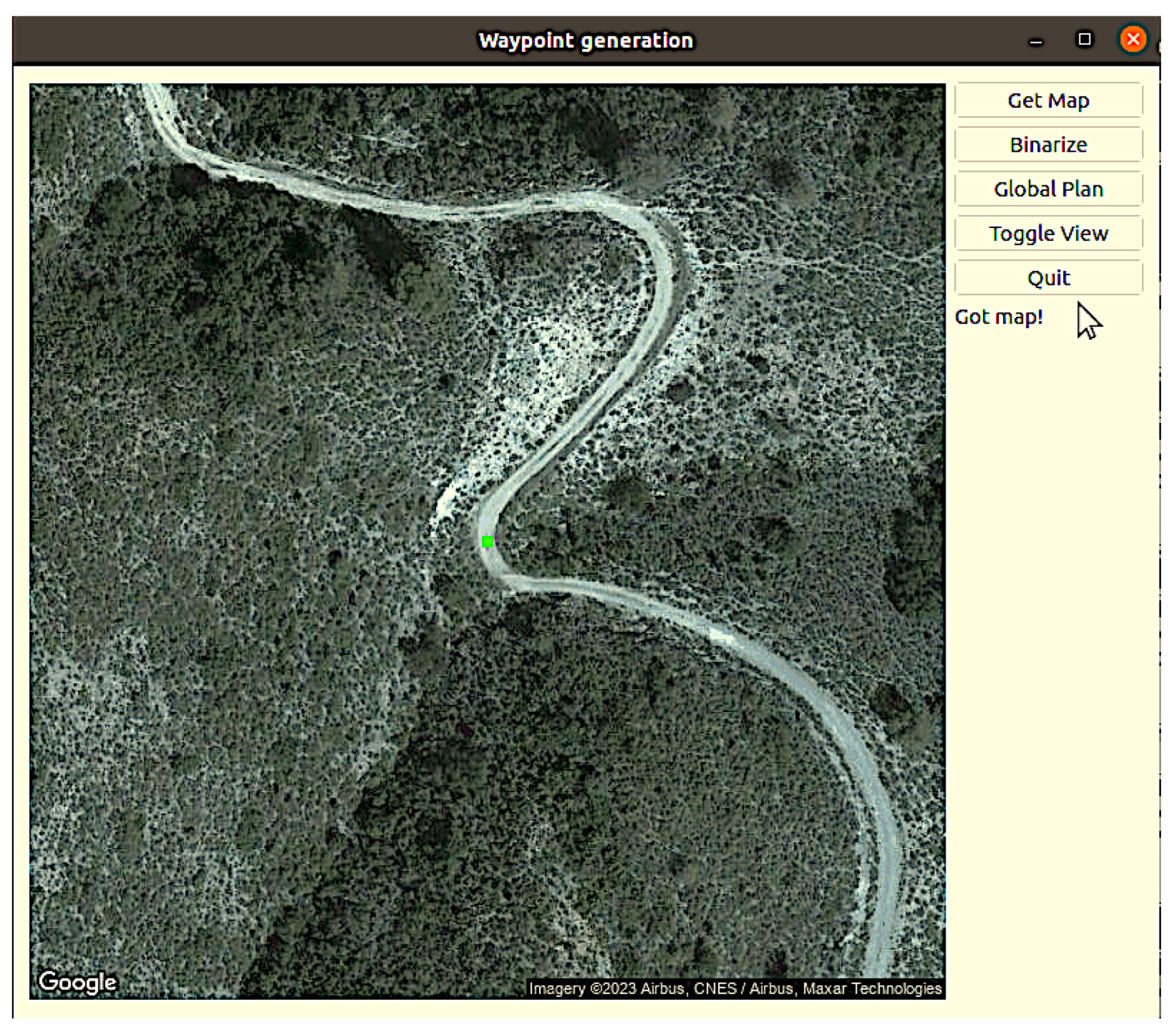Exit the app with Quit button
1176x1030 pixels.
(x=1047, y=277)
